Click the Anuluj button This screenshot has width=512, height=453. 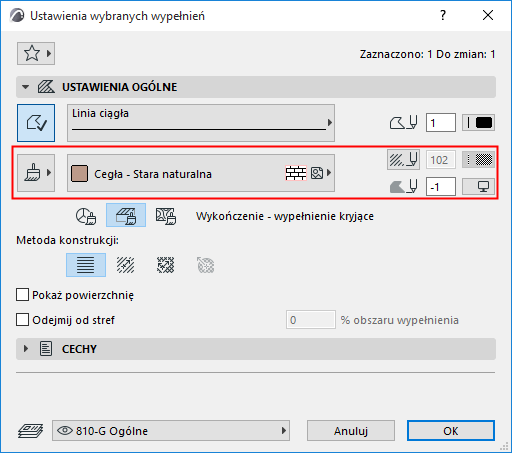click(351, 431)
